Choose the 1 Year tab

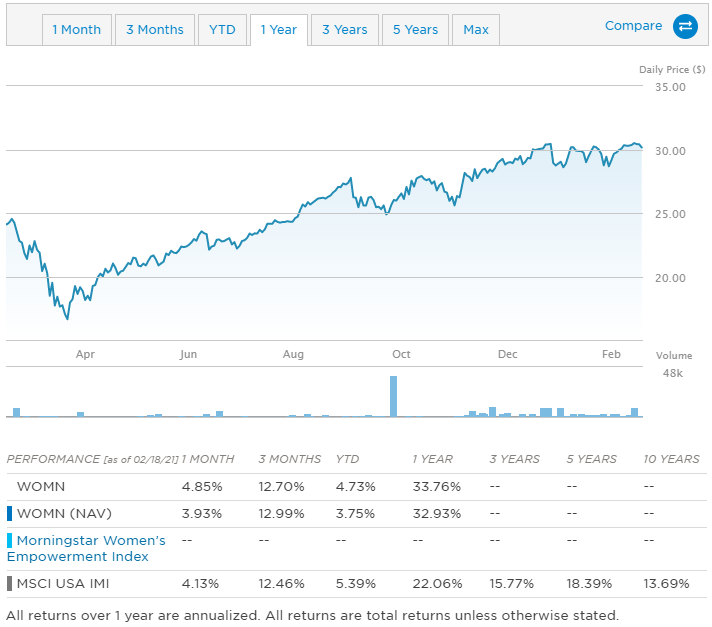pyautogui.click(x=278, y=30)
